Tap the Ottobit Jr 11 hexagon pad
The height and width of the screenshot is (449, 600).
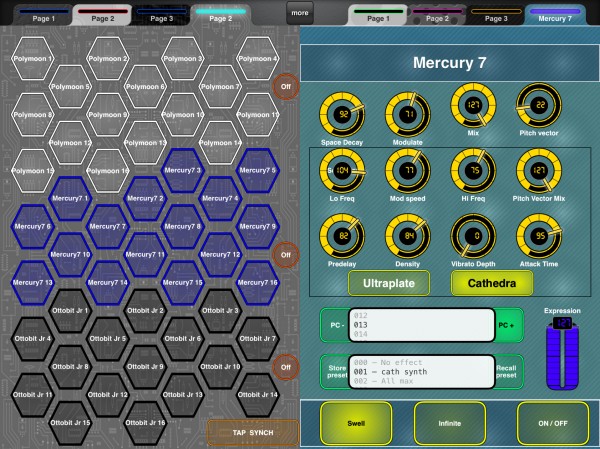click(x=33, y=395)
